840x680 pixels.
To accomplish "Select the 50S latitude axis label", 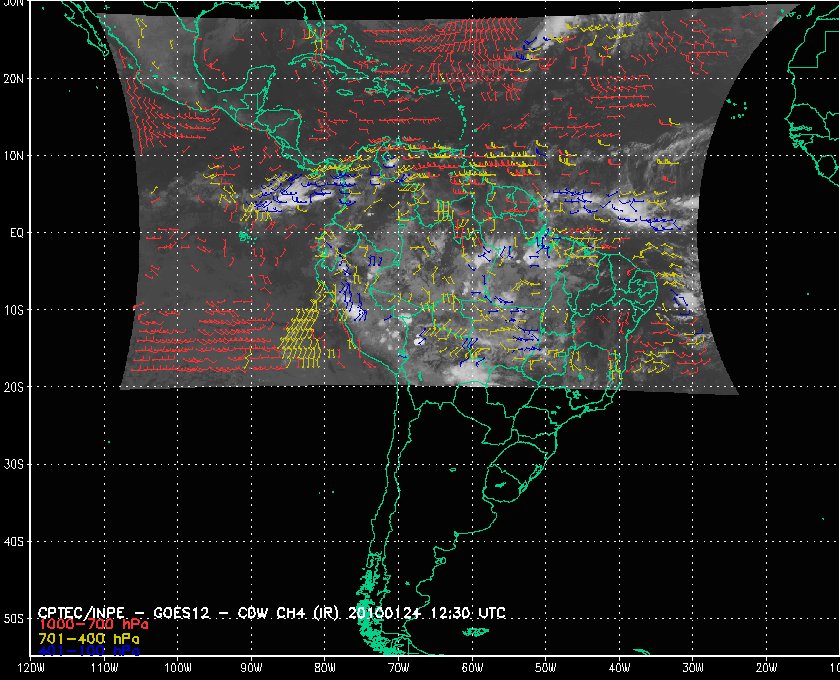I will (x=14, y=619).
